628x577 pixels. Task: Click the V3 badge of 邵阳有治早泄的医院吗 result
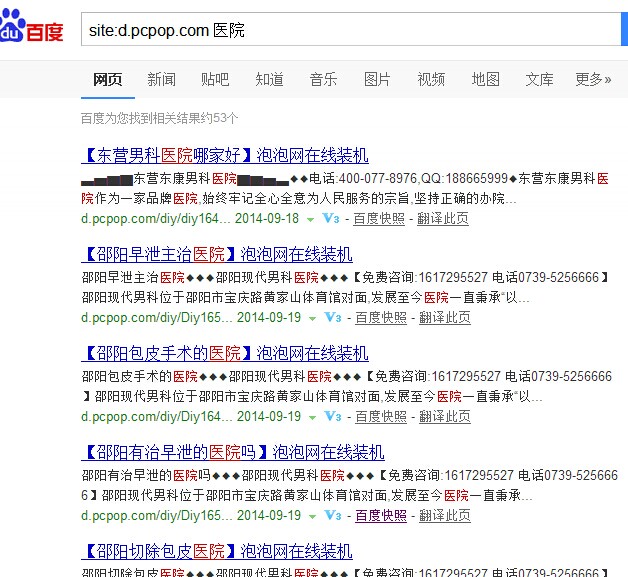(333, 515)
